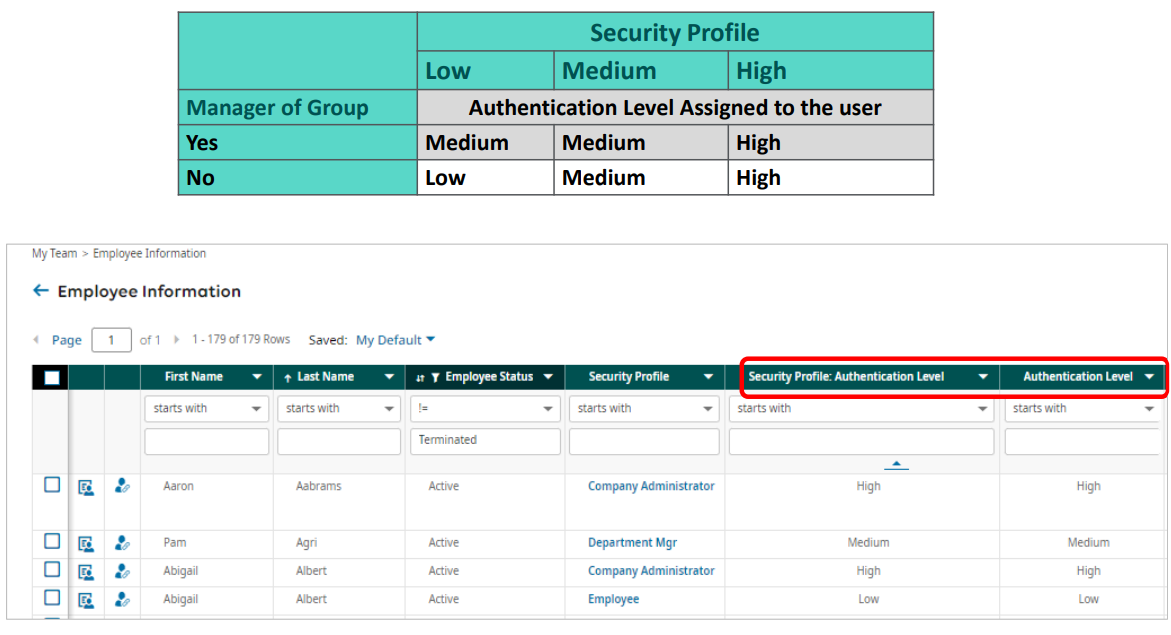Click edit-person icon for Abigail Albert Employee row
The width and height of the screenshot is (1171, 635).
(x=122, y=599)
